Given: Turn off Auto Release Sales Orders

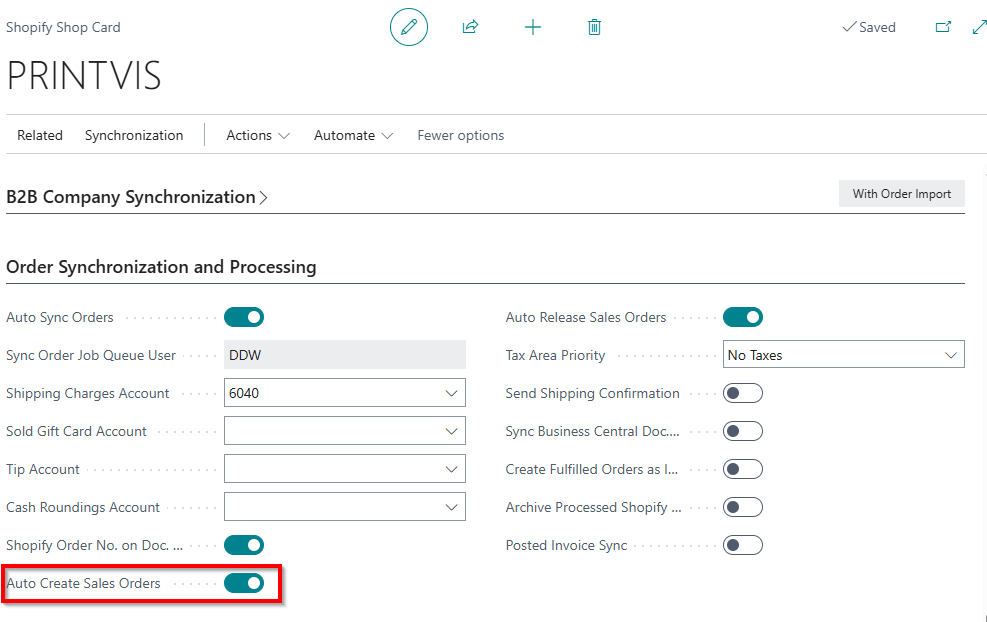Looking at the screenshot, I should click(743, 317).
